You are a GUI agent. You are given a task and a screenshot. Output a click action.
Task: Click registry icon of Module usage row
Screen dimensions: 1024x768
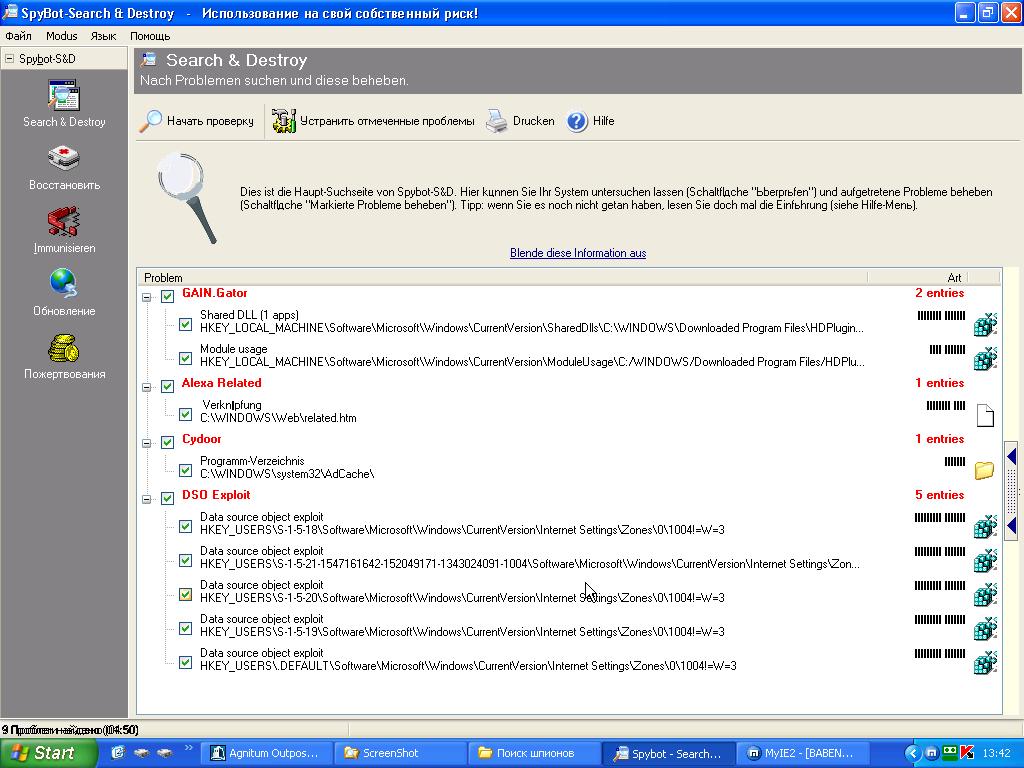[x=985, y=358]
